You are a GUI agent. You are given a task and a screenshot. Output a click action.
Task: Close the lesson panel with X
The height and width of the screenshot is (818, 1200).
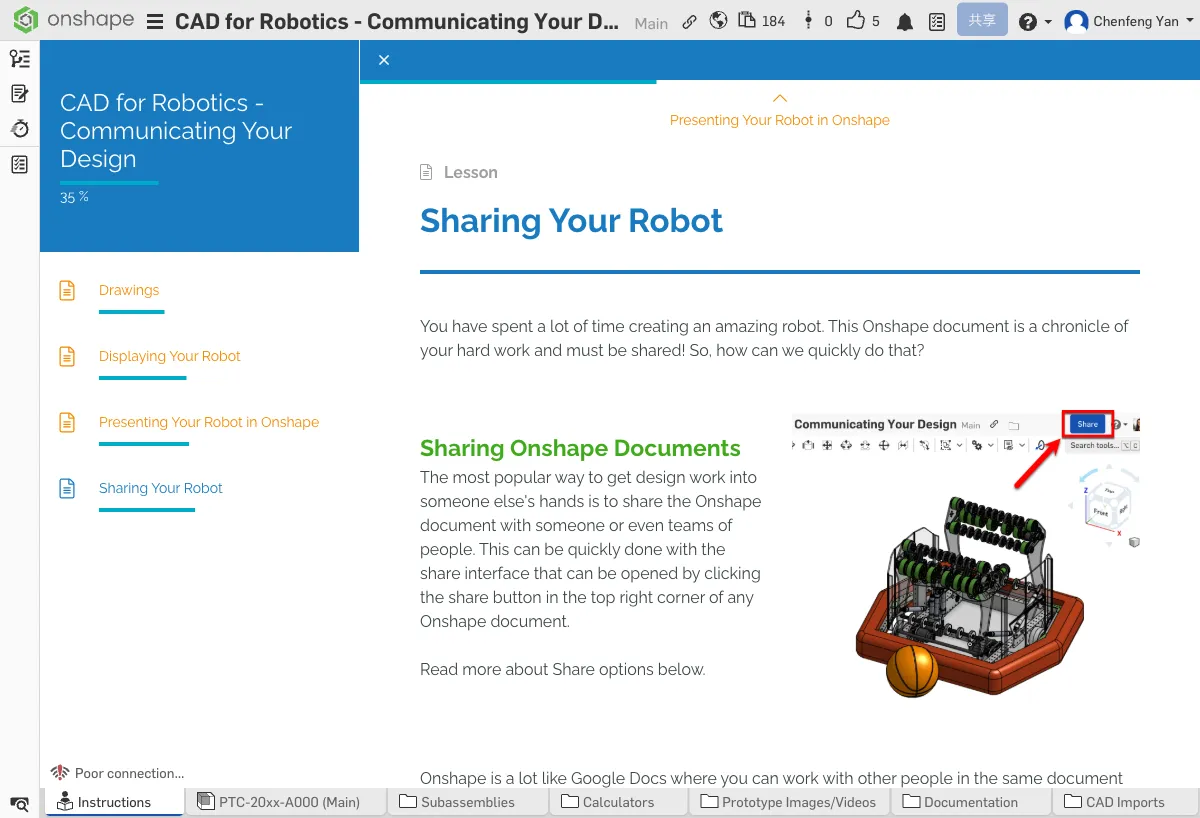tap(384, 60)
